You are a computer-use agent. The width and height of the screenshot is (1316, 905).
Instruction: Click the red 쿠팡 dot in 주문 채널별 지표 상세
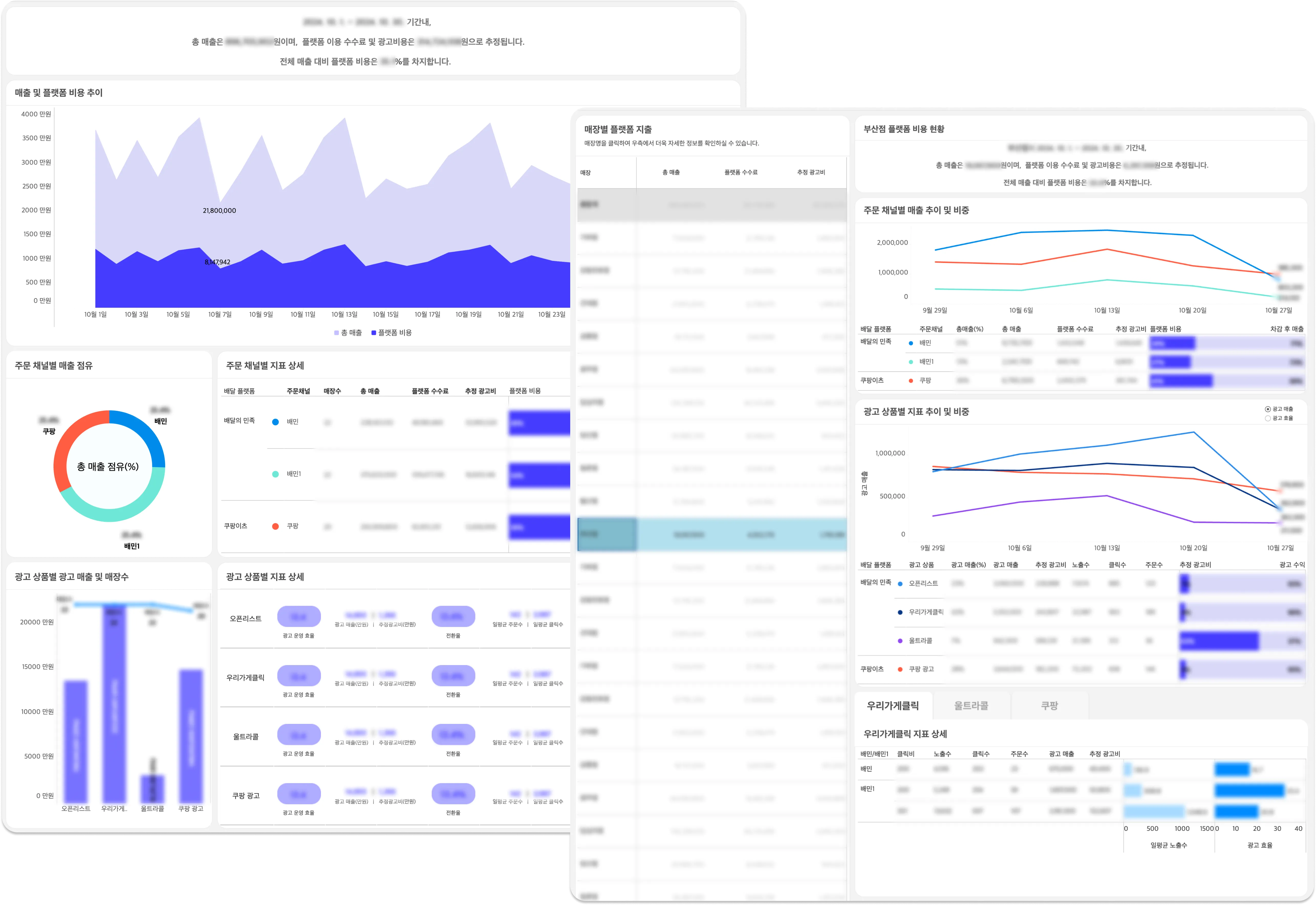click(276, 526)
